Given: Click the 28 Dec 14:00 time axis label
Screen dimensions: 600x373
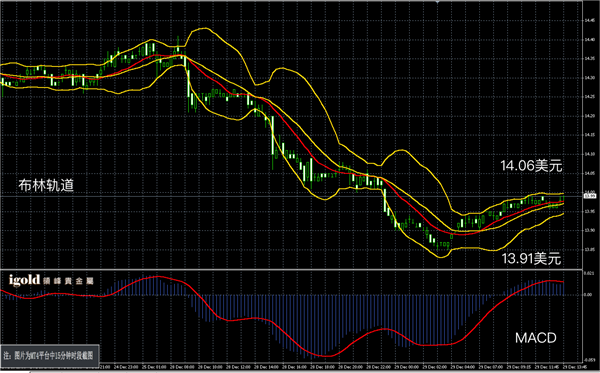Looking at the screenshot, I should (x=266, y=367).
